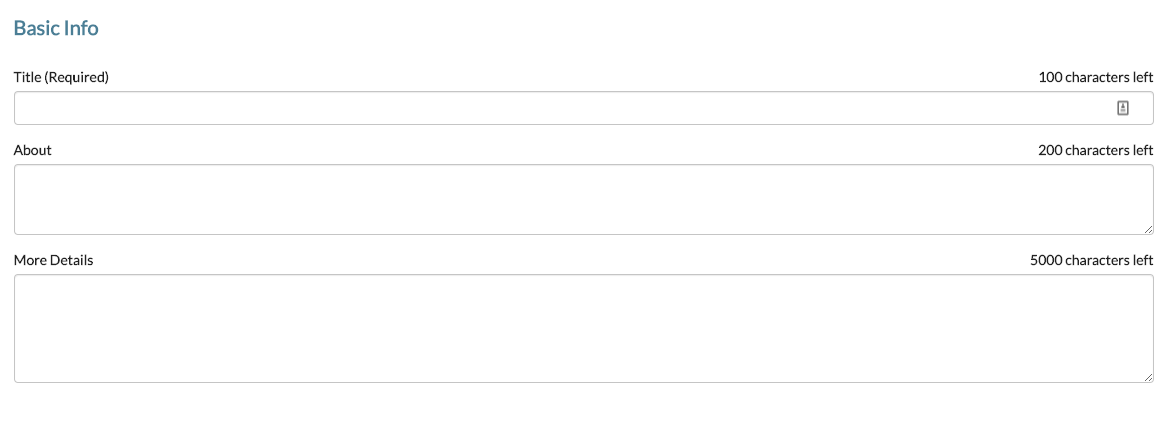
Task: Click the 200 characters left counter
Action: click(1096, 150)
